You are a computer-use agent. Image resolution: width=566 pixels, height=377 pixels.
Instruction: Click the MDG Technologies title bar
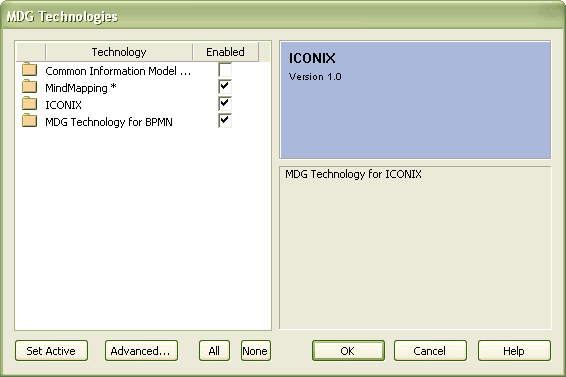coord(283,16)
